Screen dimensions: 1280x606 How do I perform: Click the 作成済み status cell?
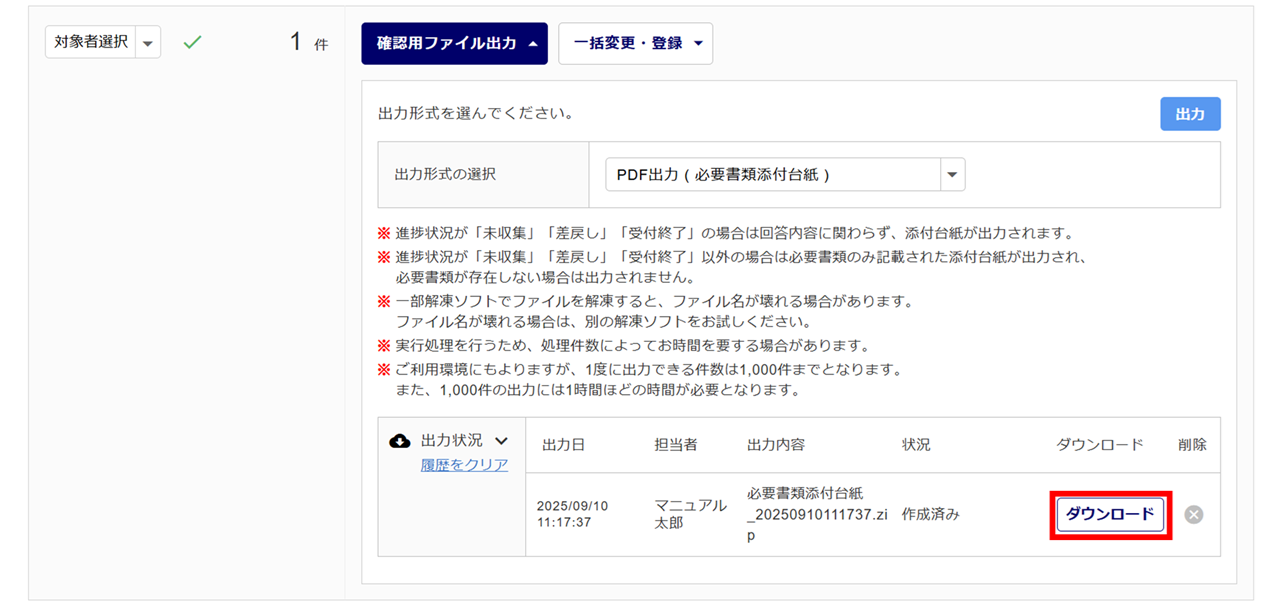(930, 514)
